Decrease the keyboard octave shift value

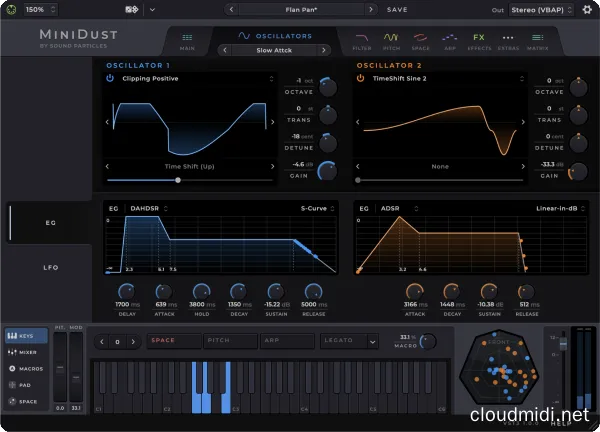[x=102, y=342]
